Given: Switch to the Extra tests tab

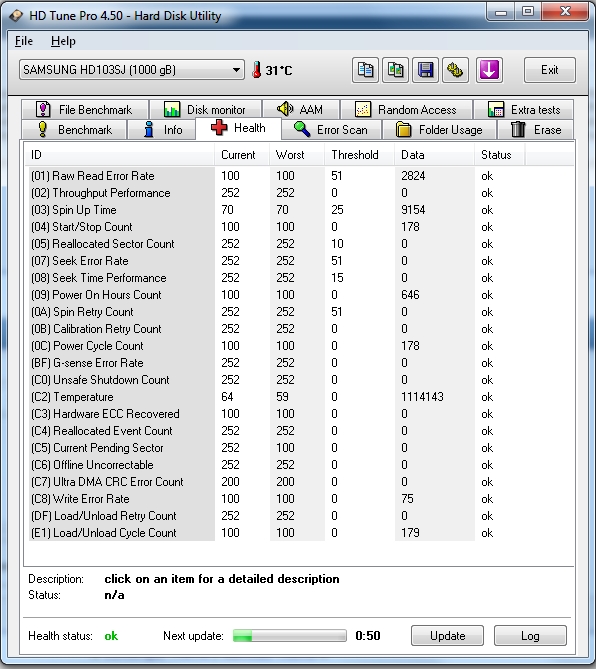Looking at the screenshot, I should pyautogui.click(x=523, y=110).
